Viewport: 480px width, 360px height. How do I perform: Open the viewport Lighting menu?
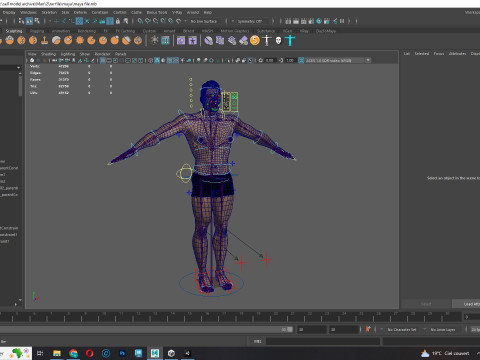(68, 54)
